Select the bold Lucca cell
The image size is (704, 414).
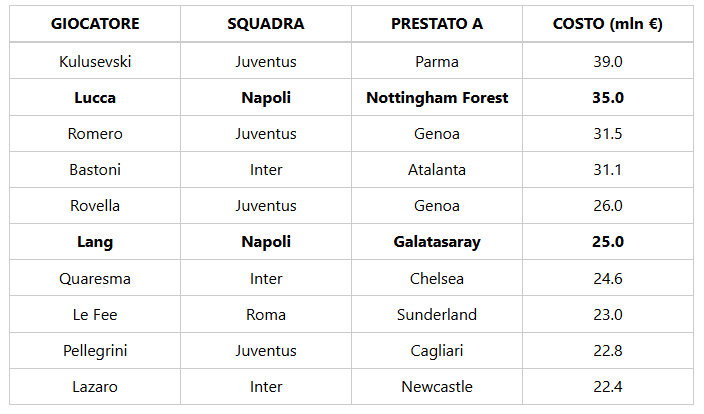(95, 98)
